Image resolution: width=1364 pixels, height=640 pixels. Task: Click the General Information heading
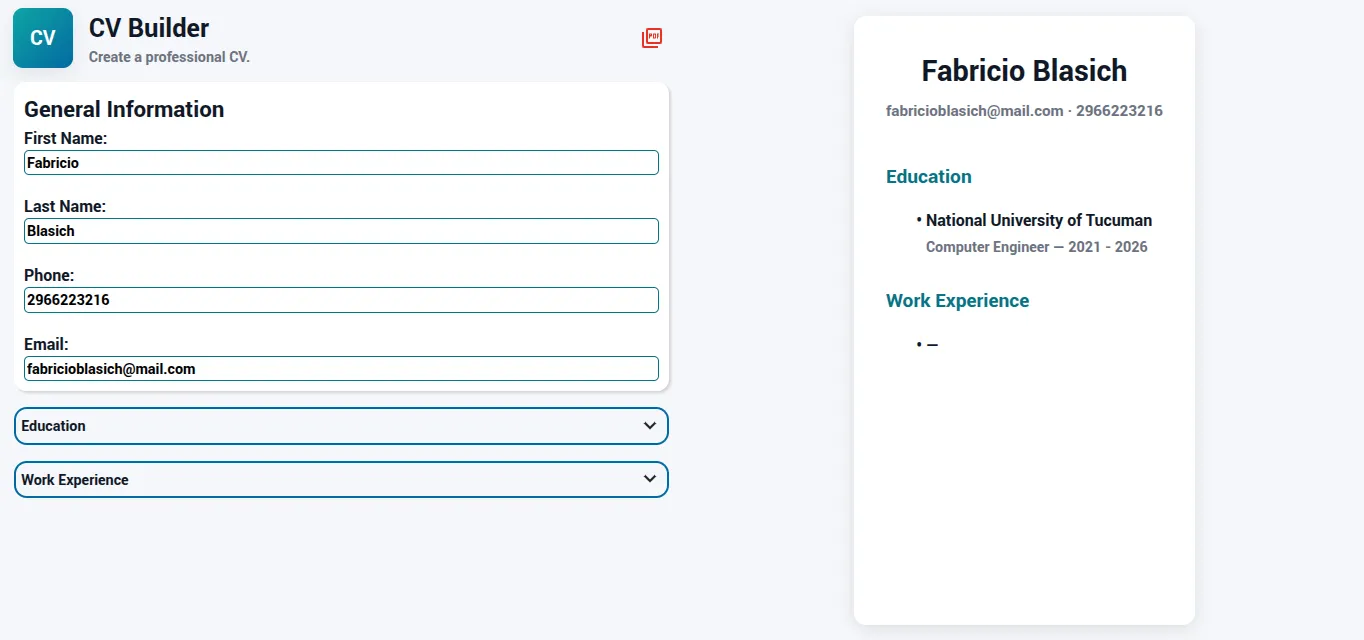(x=124, y=109)
